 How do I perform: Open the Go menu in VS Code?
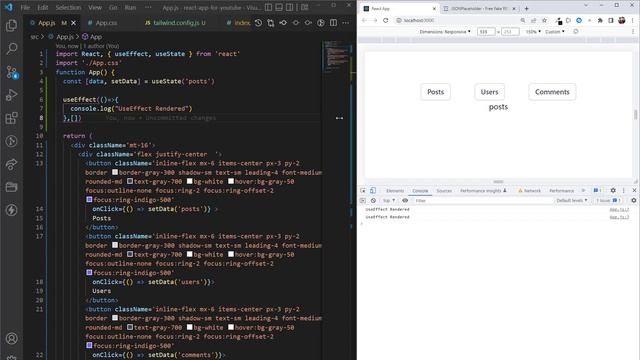click(x=113, y=7)
